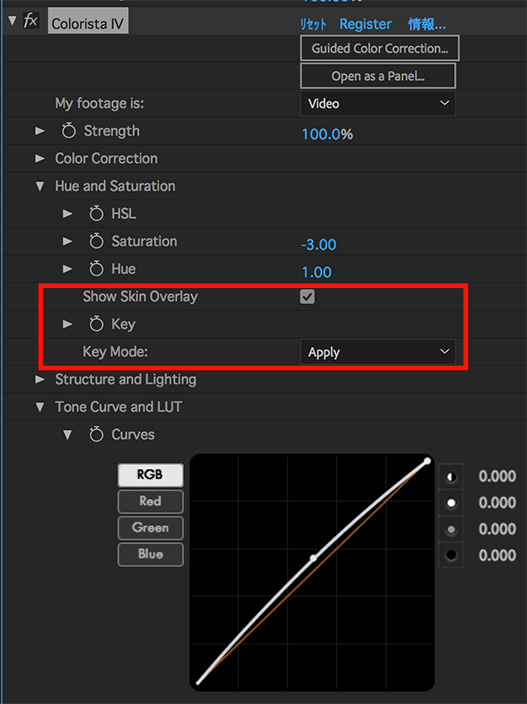Click the curve midpoint control point

[313, 558]
